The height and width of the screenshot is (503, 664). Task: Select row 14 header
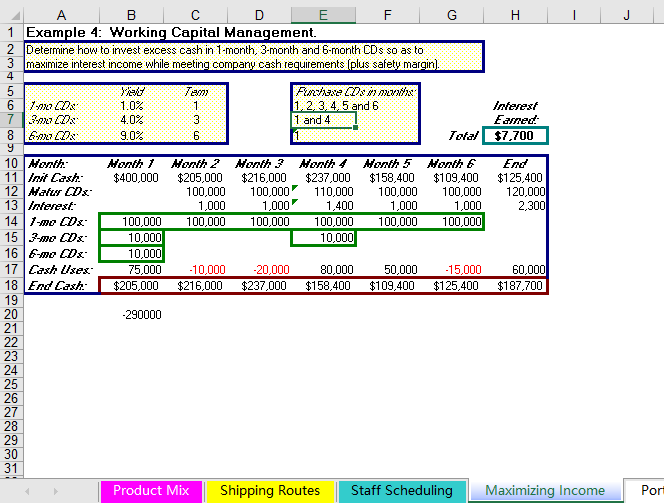click(10, 221)
